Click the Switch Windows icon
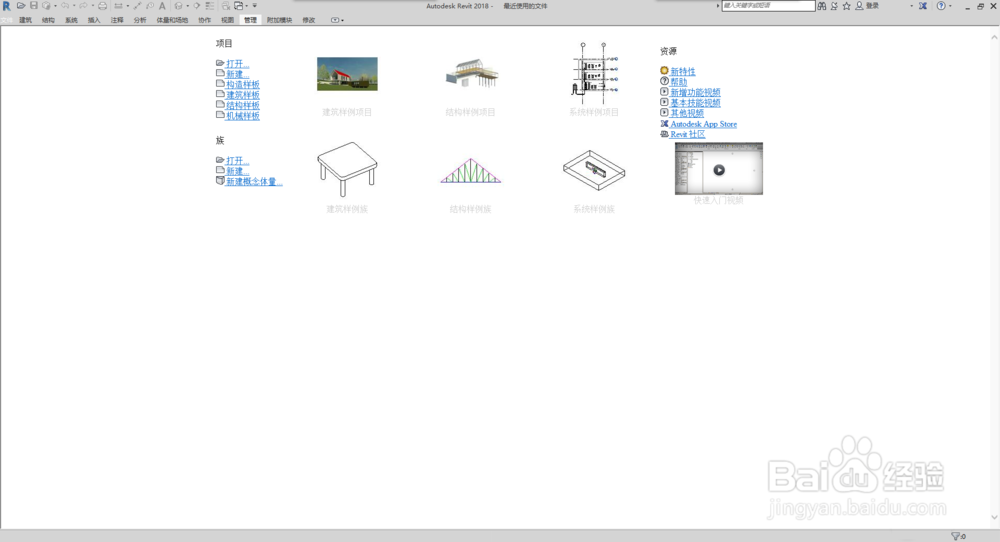 (x=238, y=6)
